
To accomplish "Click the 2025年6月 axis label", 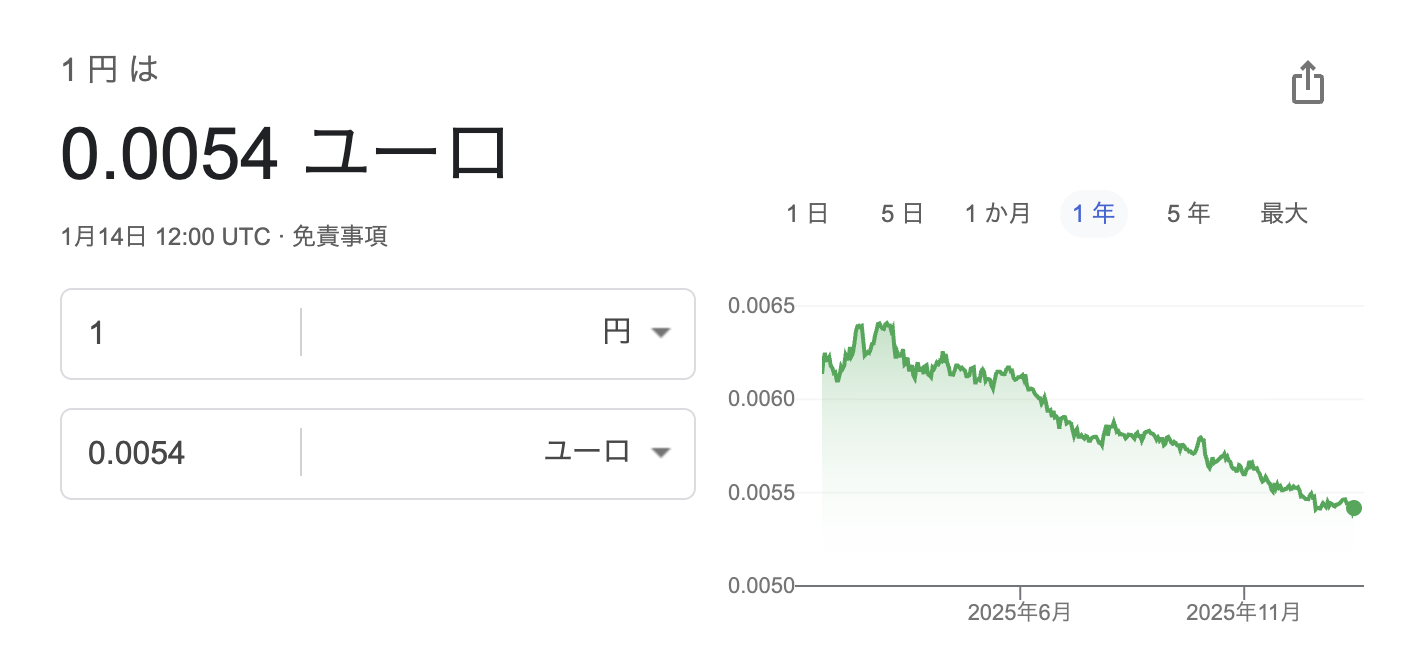I will [1019, 612].
